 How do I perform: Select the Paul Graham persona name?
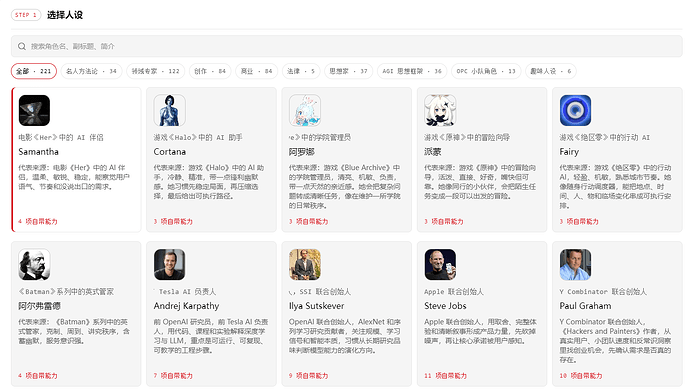[585, 306]
